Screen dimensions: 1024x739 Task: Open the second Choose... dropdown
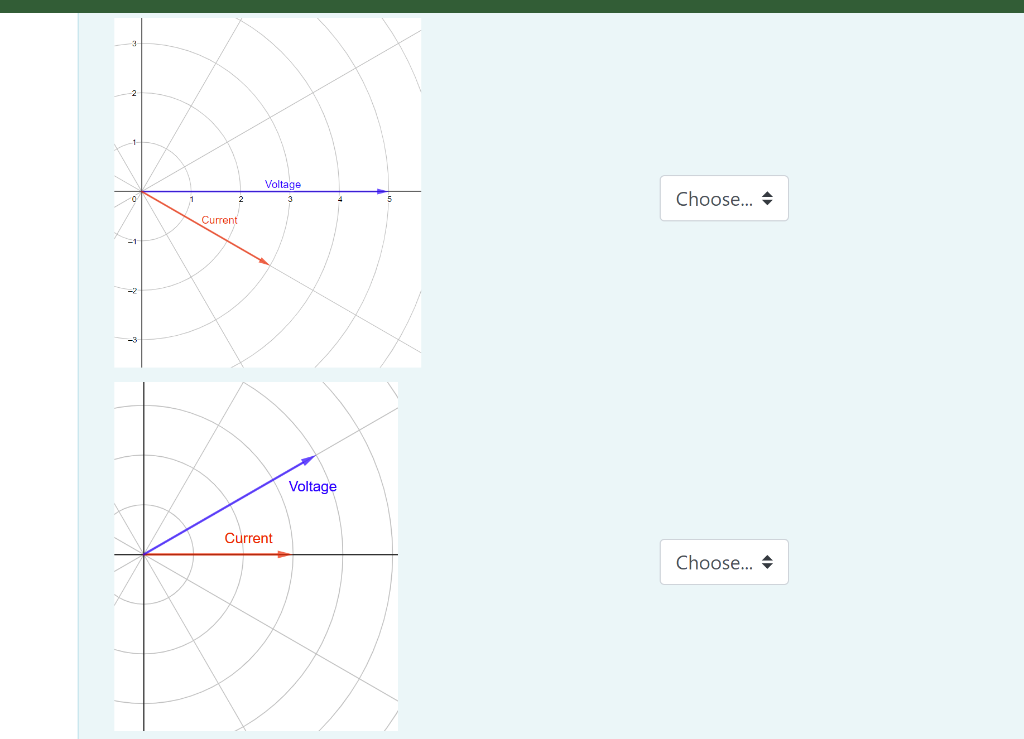click(723, 562)
